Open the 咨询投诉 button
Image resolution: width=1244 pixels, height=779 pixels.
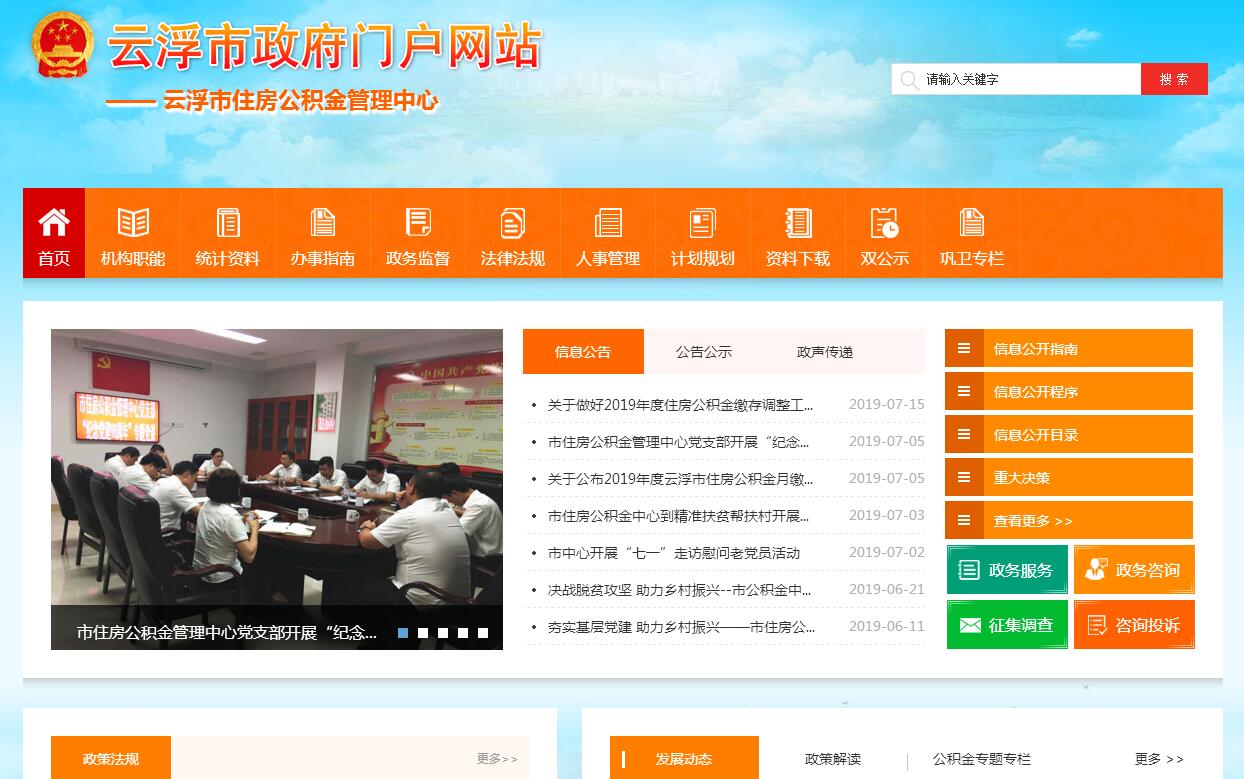[1134, 625]
